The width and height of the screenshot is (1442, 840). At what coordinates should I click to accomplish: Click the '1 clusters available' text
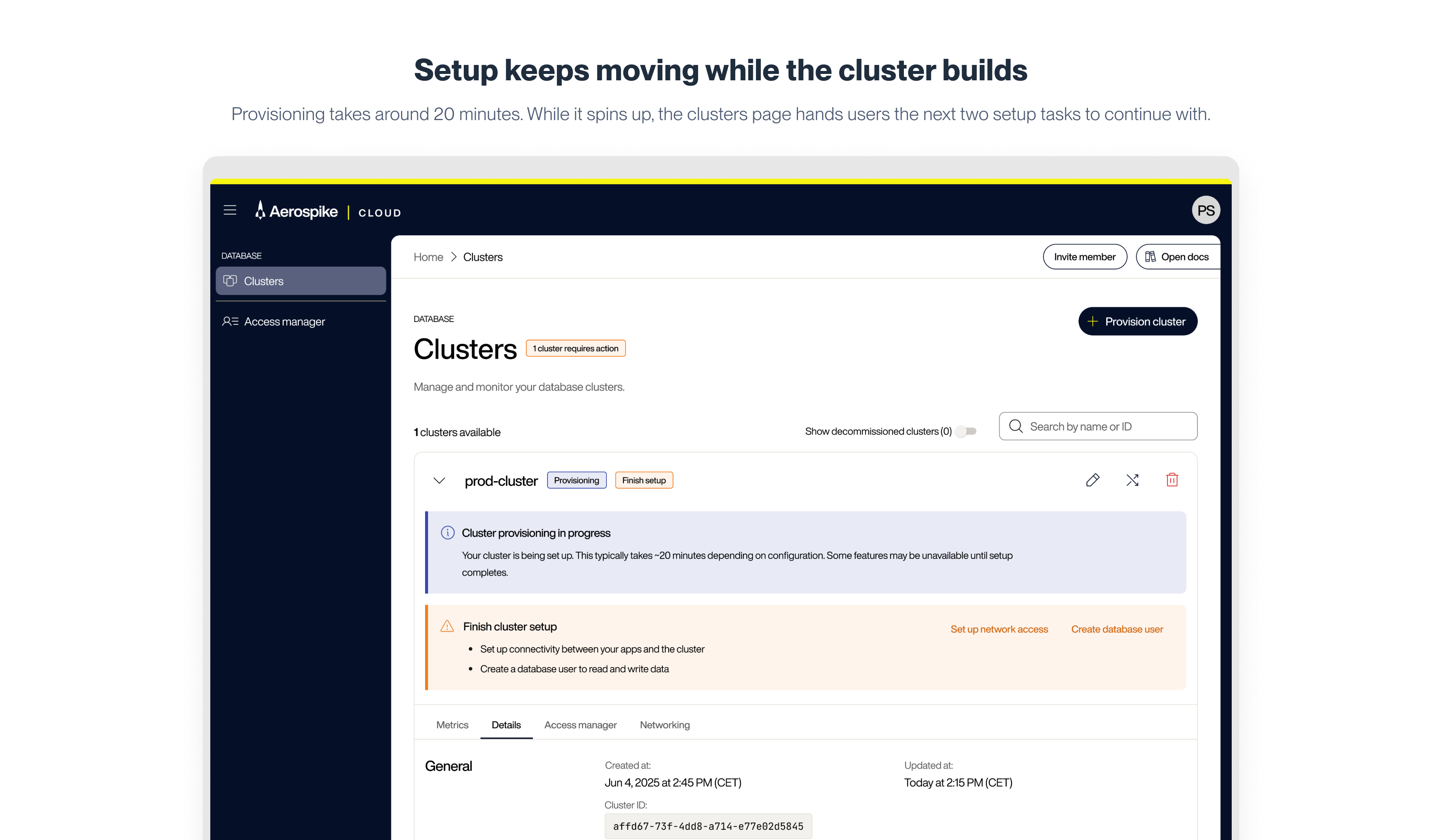(457, 432)
